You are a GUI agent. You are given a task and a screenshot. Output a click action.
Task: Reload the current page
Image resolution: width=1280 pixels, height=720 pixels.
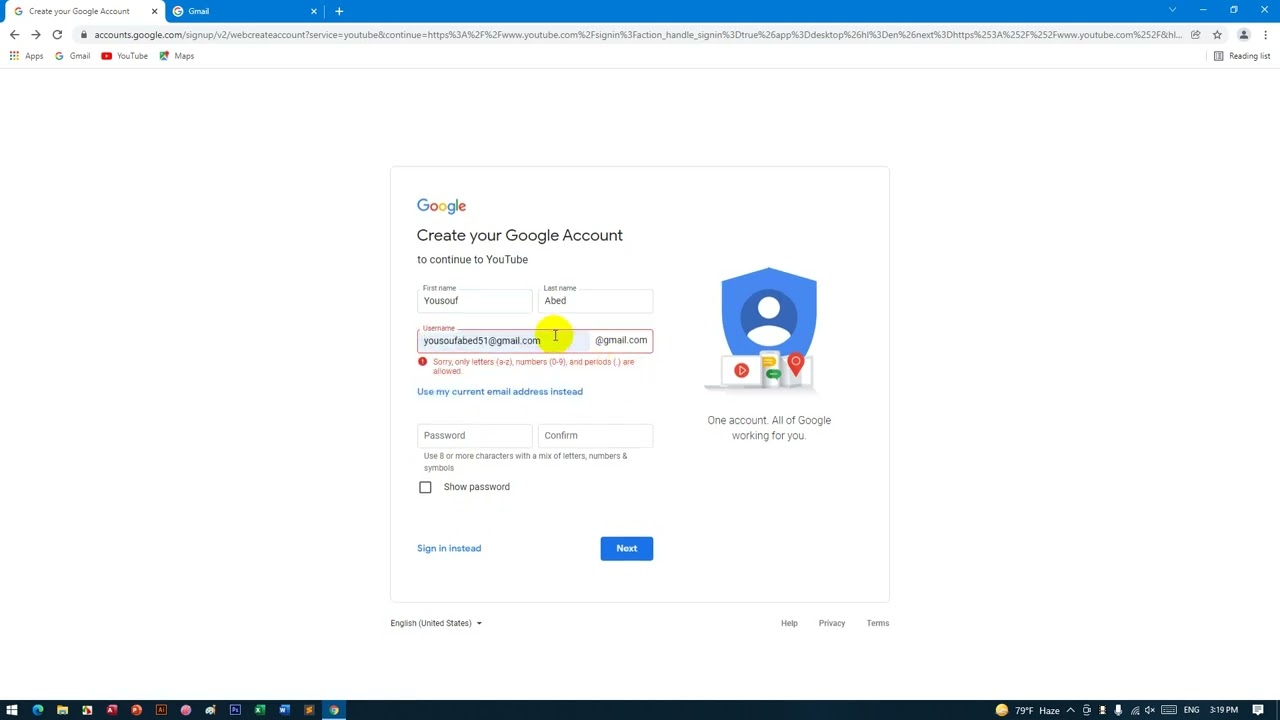coord(57,35)
